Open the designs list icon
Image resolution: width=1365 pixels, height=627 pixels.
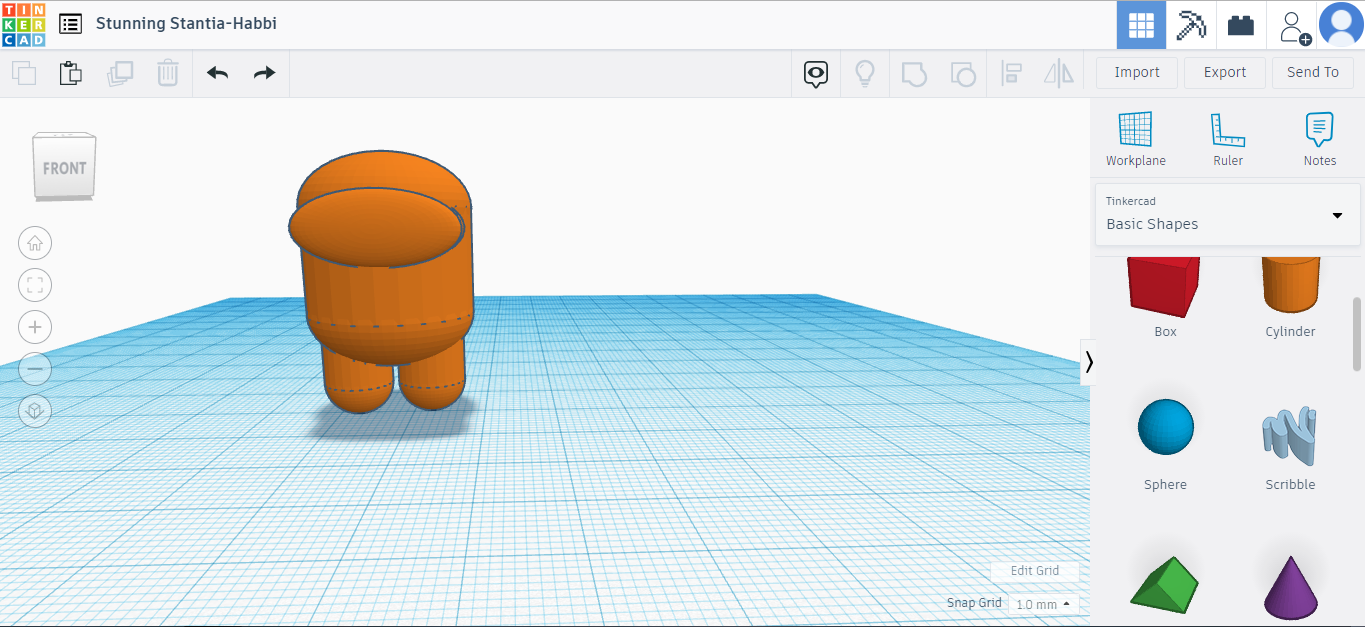tap(71, 24)
